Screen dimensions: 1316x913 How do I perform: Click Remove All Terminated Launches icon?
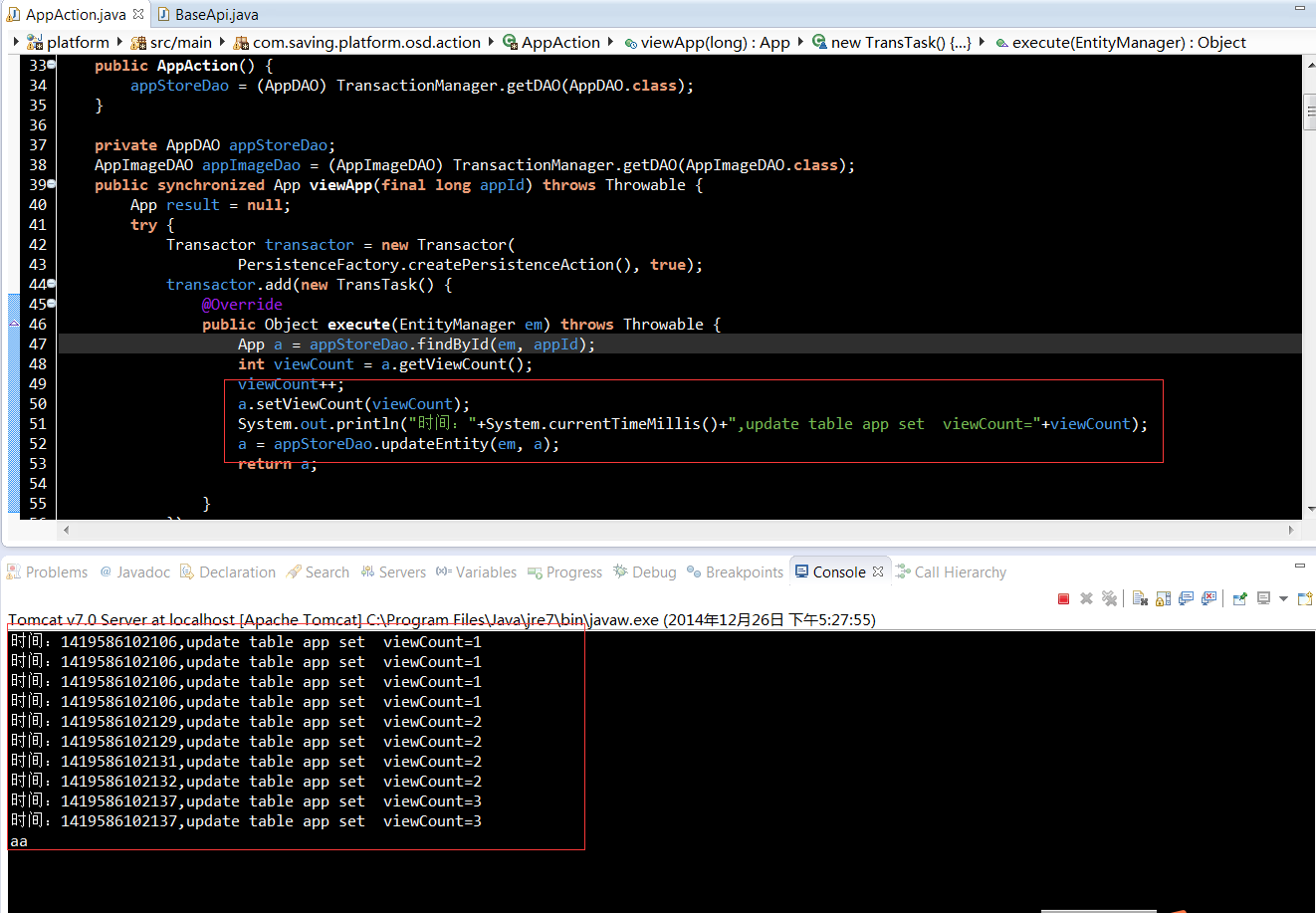tap(1109, 598)
